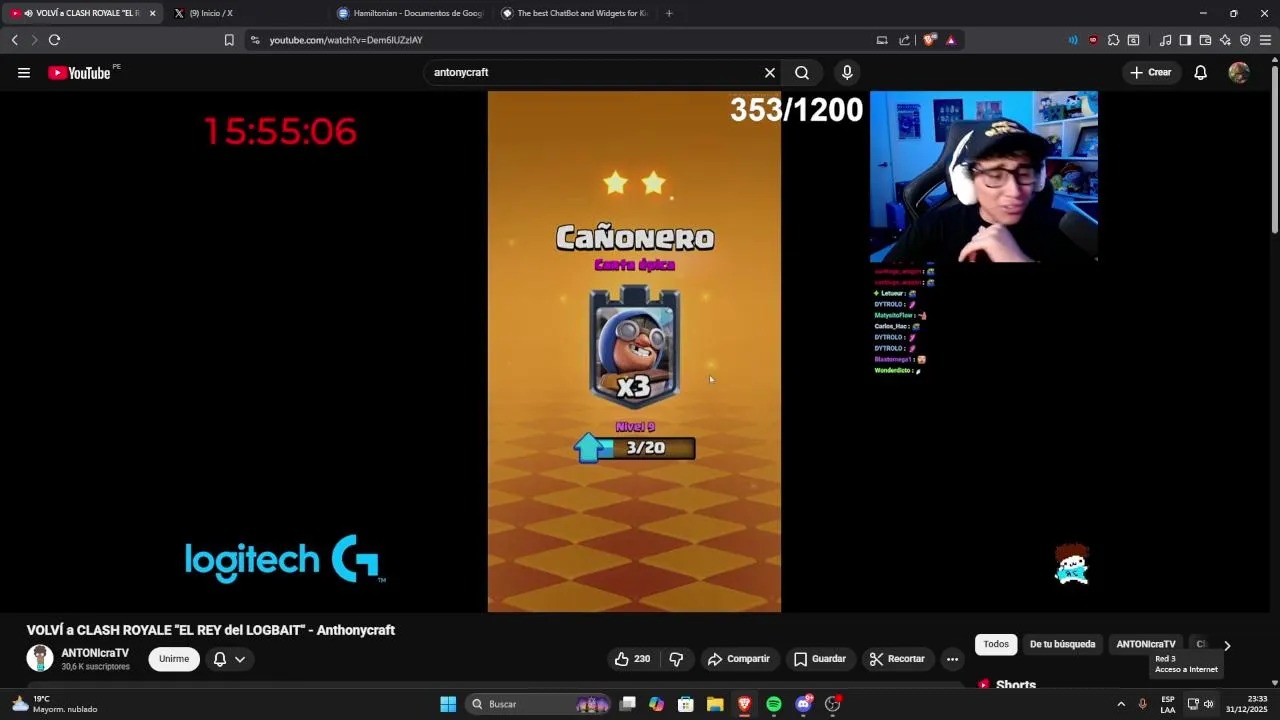The height and width of the screenshot is (720, 1280).
Task: Click the video player area
Action: [x=634, y=351]
